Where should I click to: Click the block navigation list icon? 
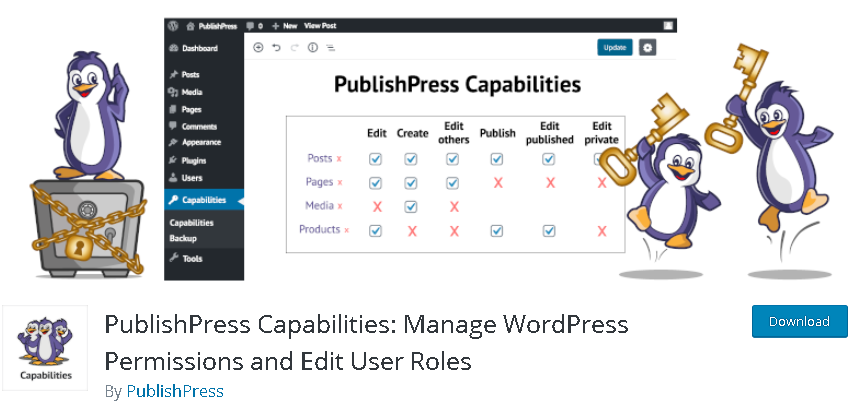click(330, 48)
